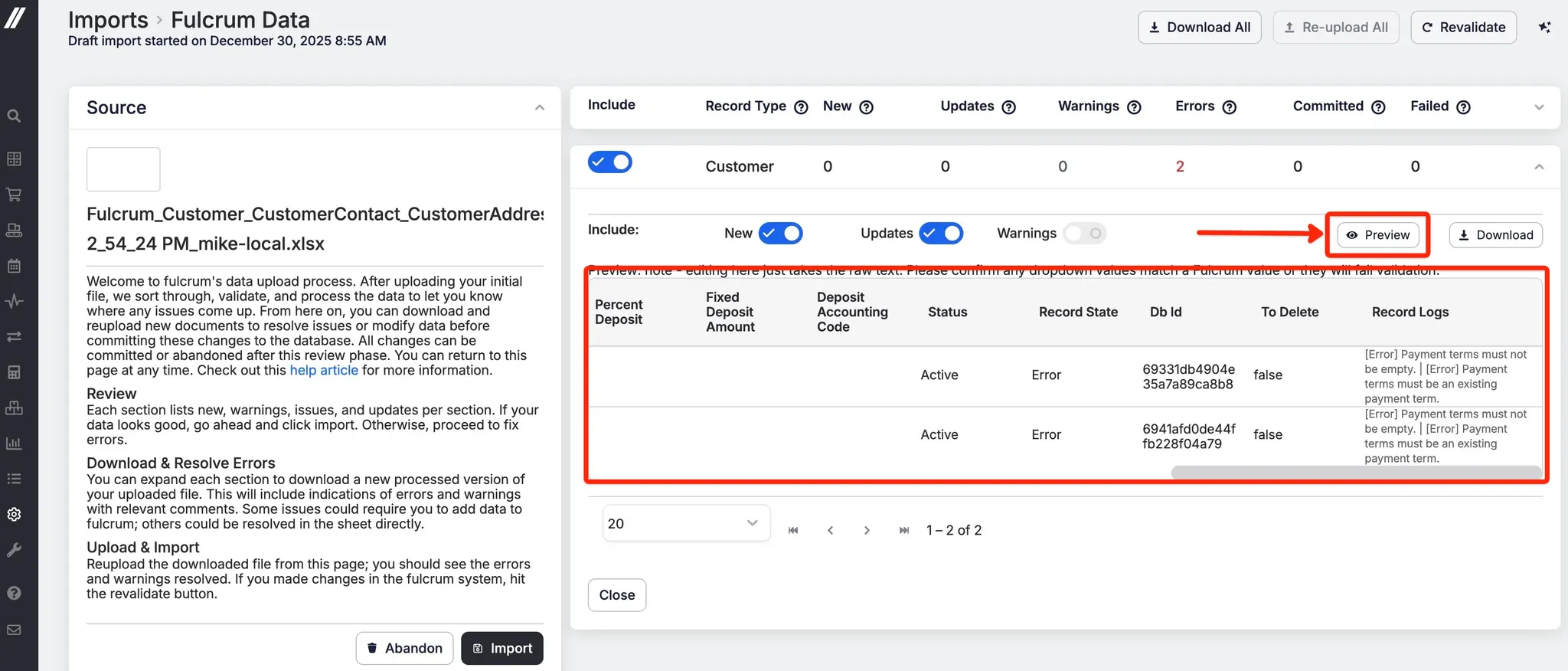Sort by the Record Logs column header
The height and width of the screenshot is (671, 1568).
tap(1410, 312)
